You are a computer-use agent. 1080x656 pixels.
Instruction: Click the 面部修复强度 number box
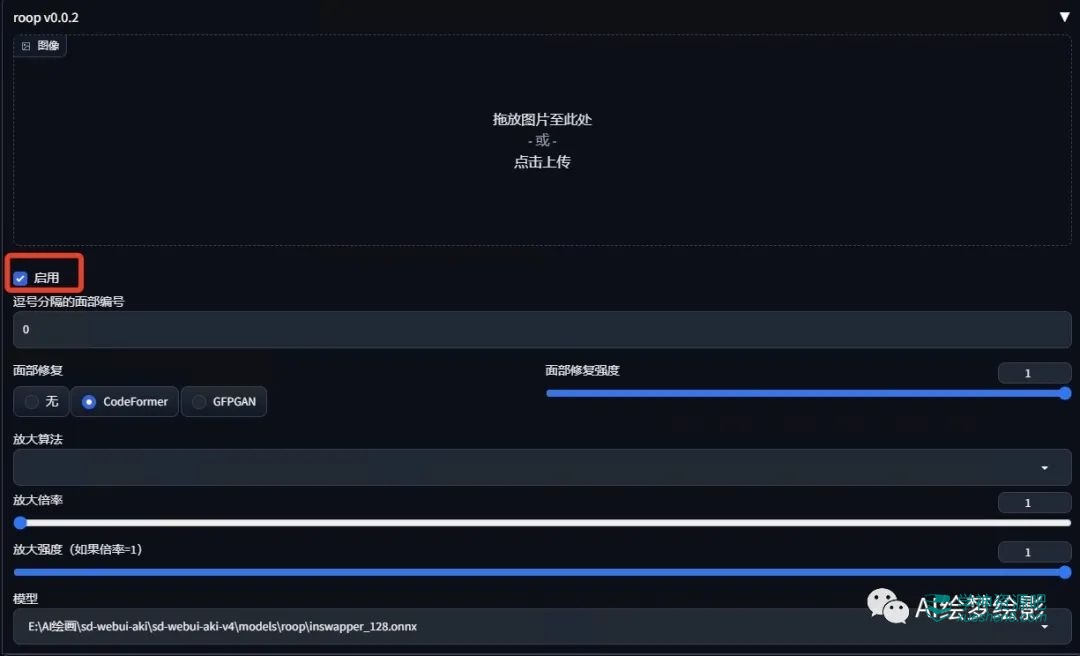tap(1034, 373)
